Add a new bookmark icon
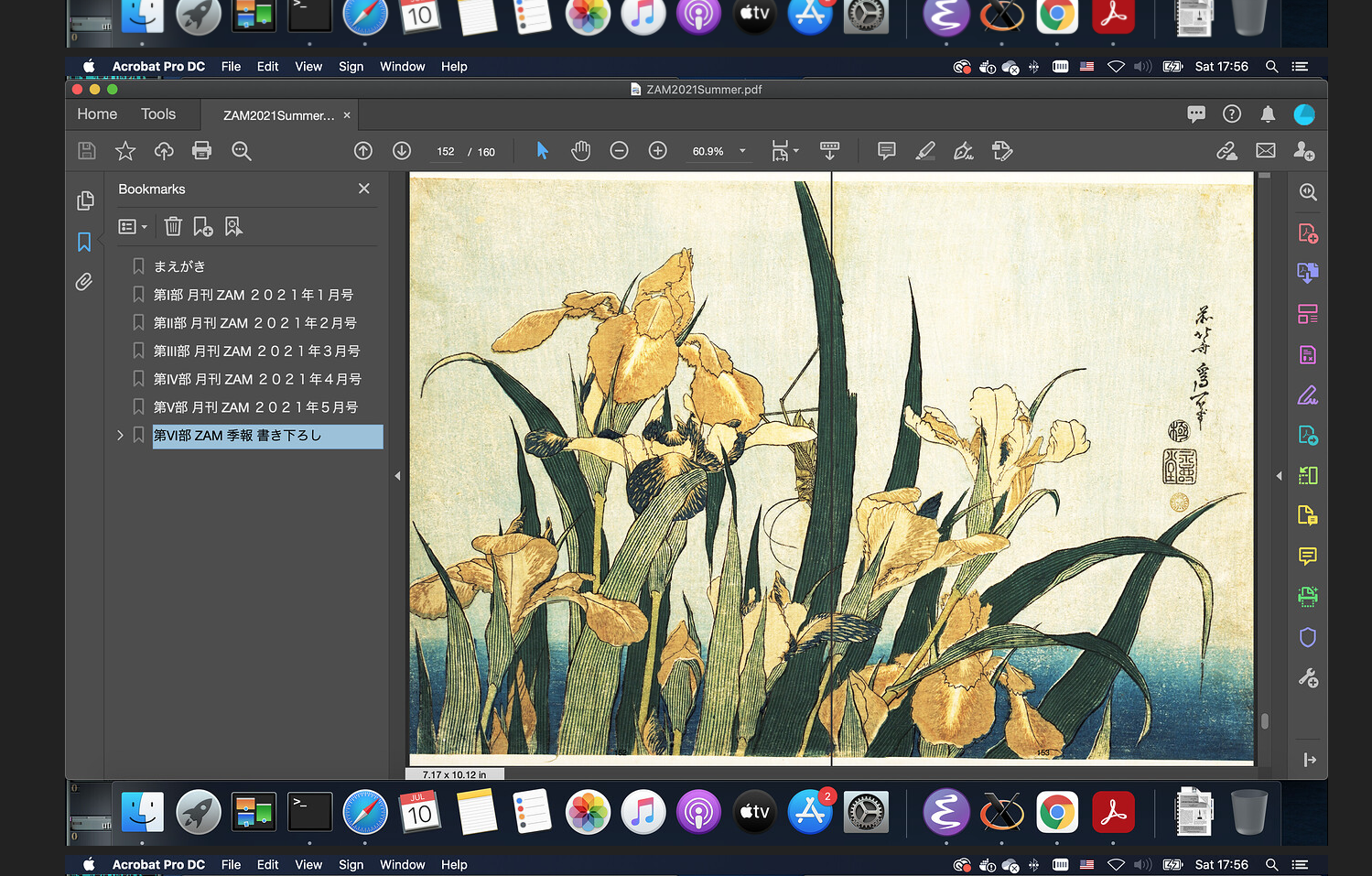This screenshot has height=876, width=1372. [203, 226]
